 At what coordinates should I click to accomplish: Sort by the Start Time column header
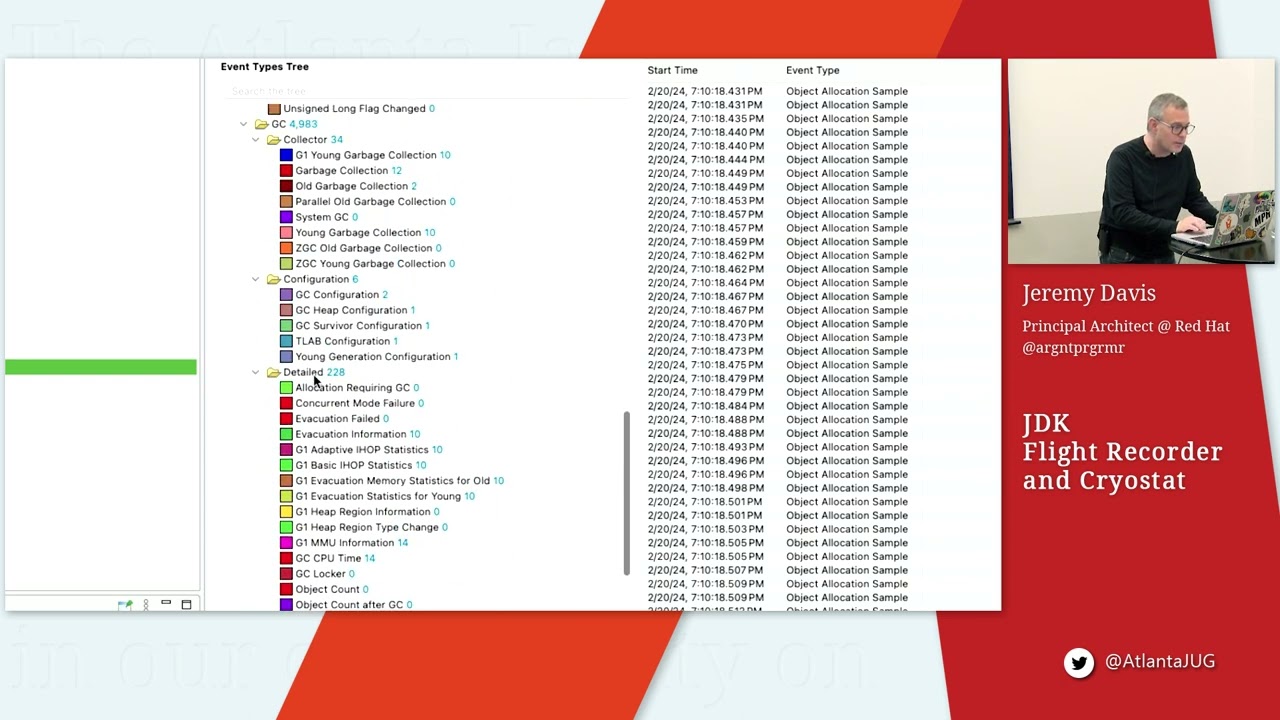(672, 70)
